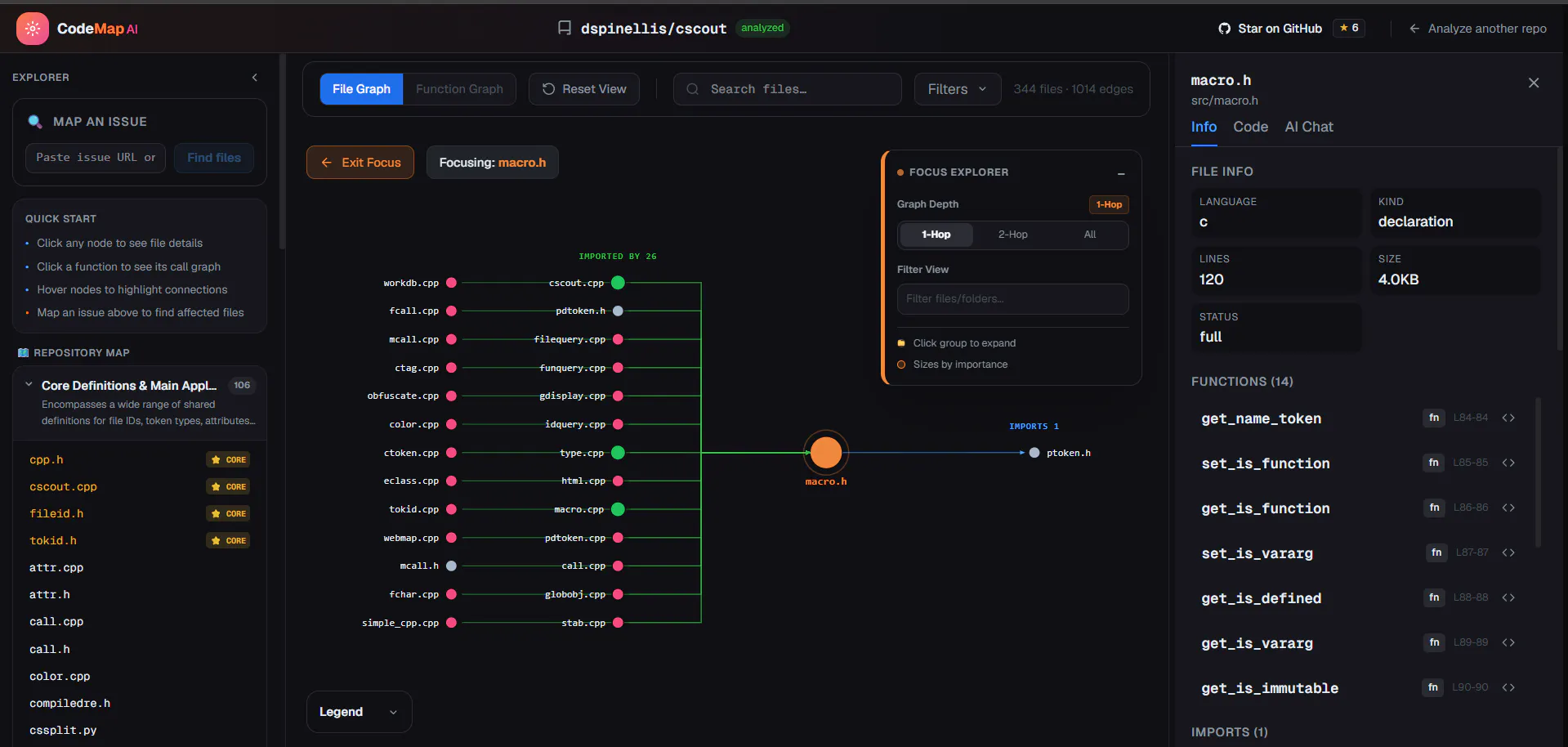
Task: Select attr.cpp in the repository map
Action: click(56, 568)
